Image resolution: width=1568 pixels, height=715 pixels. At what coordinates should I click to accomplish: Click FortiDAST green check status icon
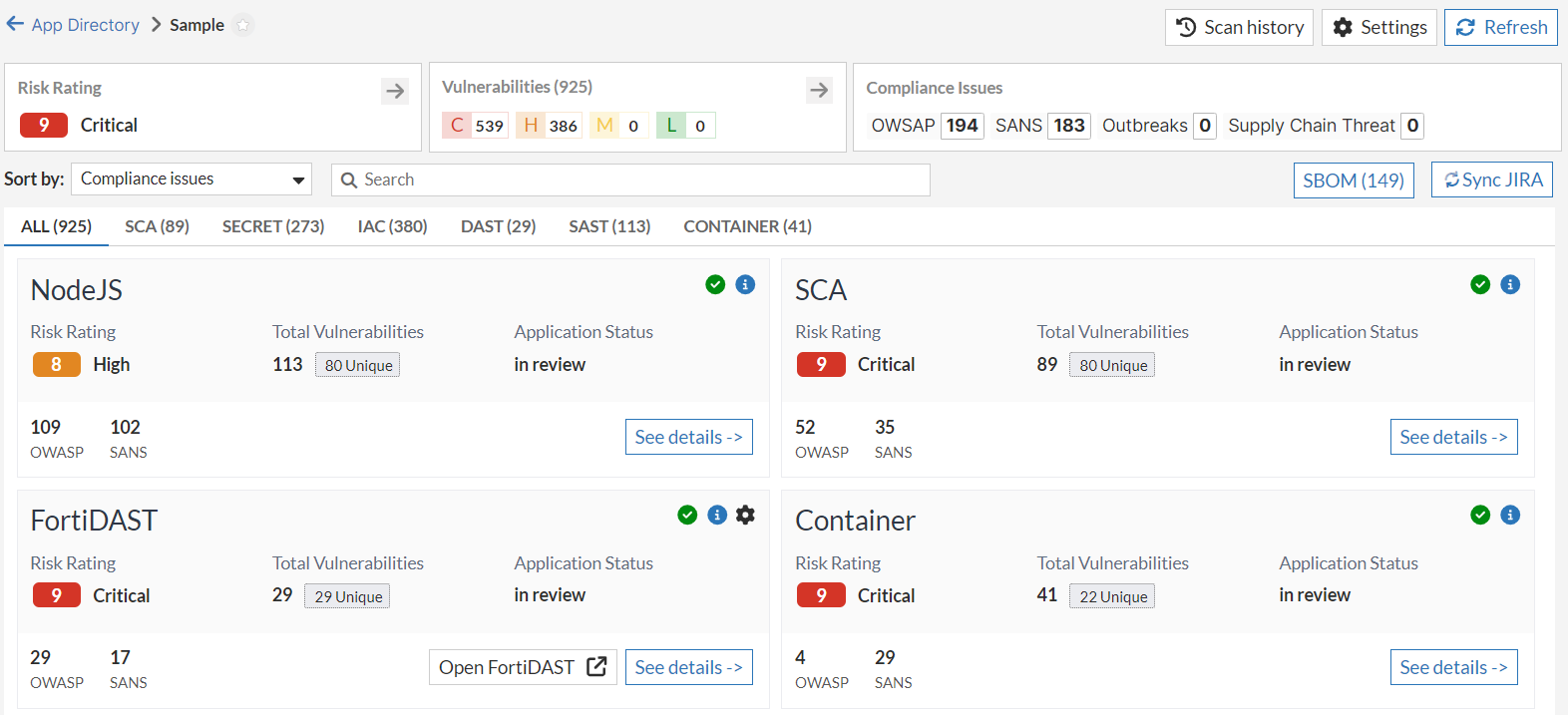687,515
